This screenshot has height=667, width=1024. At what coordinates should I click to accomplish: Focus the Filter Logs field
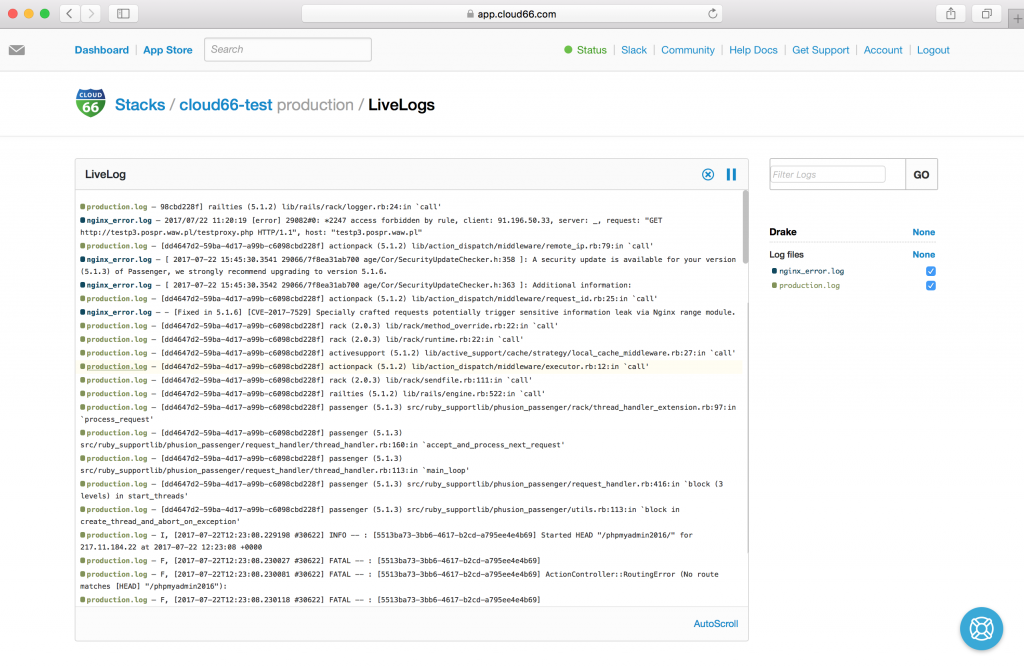click(827, 174)
